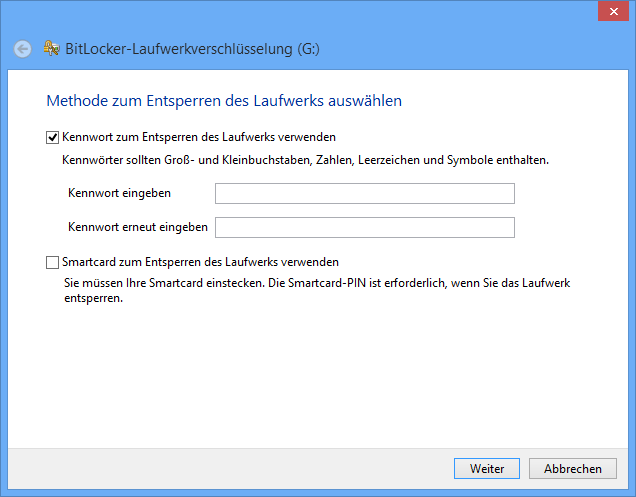Click label 'Kennwort zum Entsperren des Laufwerks verwenden'

(x=199, y=137)
